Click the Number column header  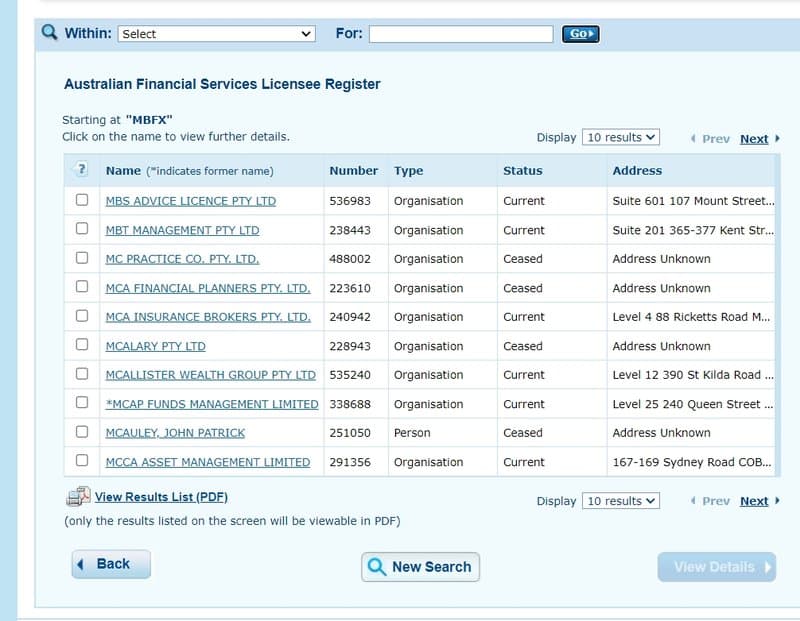click(354, 170)
